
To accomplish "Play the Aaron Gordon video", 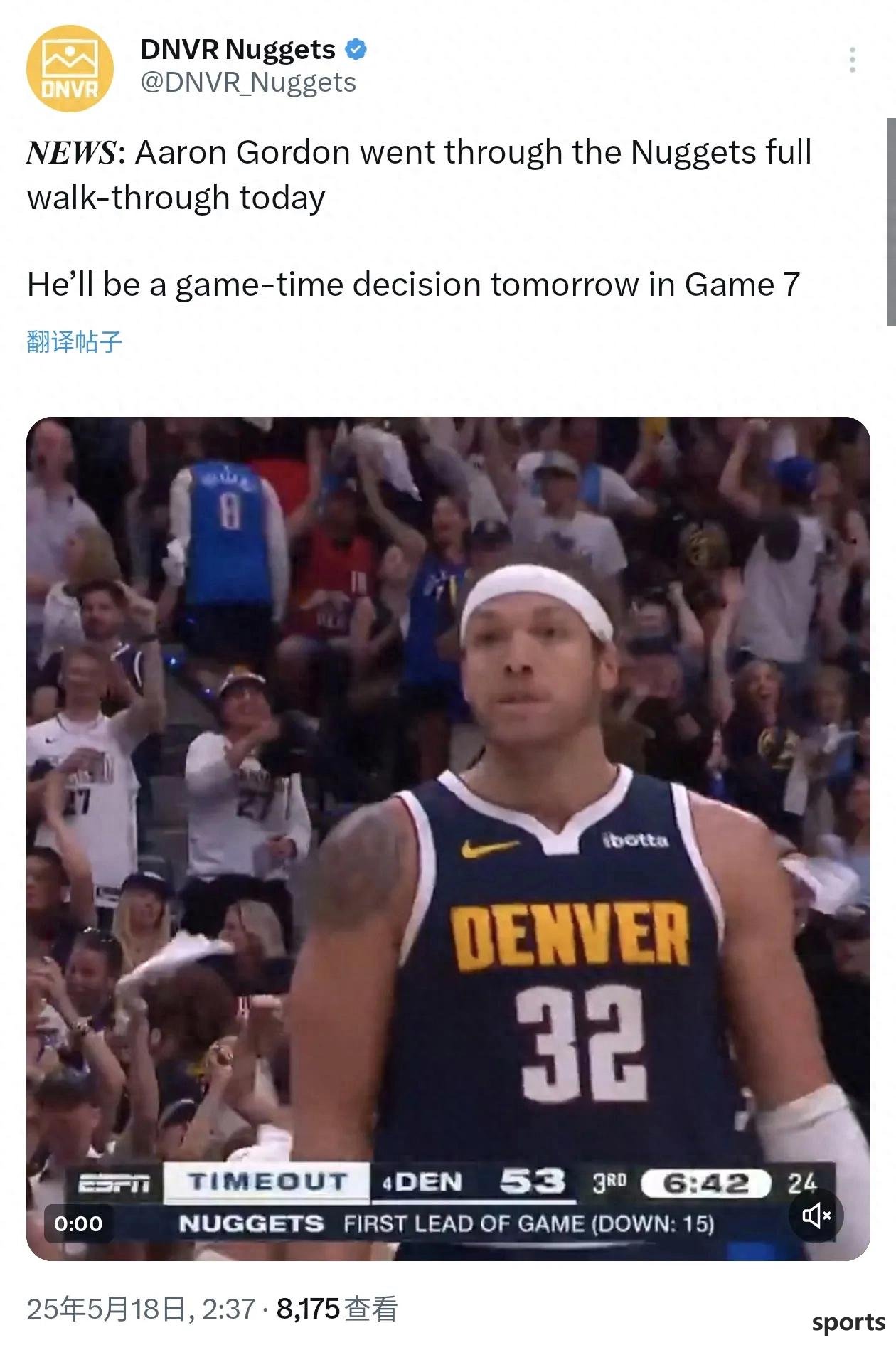I will coord(448,838).
